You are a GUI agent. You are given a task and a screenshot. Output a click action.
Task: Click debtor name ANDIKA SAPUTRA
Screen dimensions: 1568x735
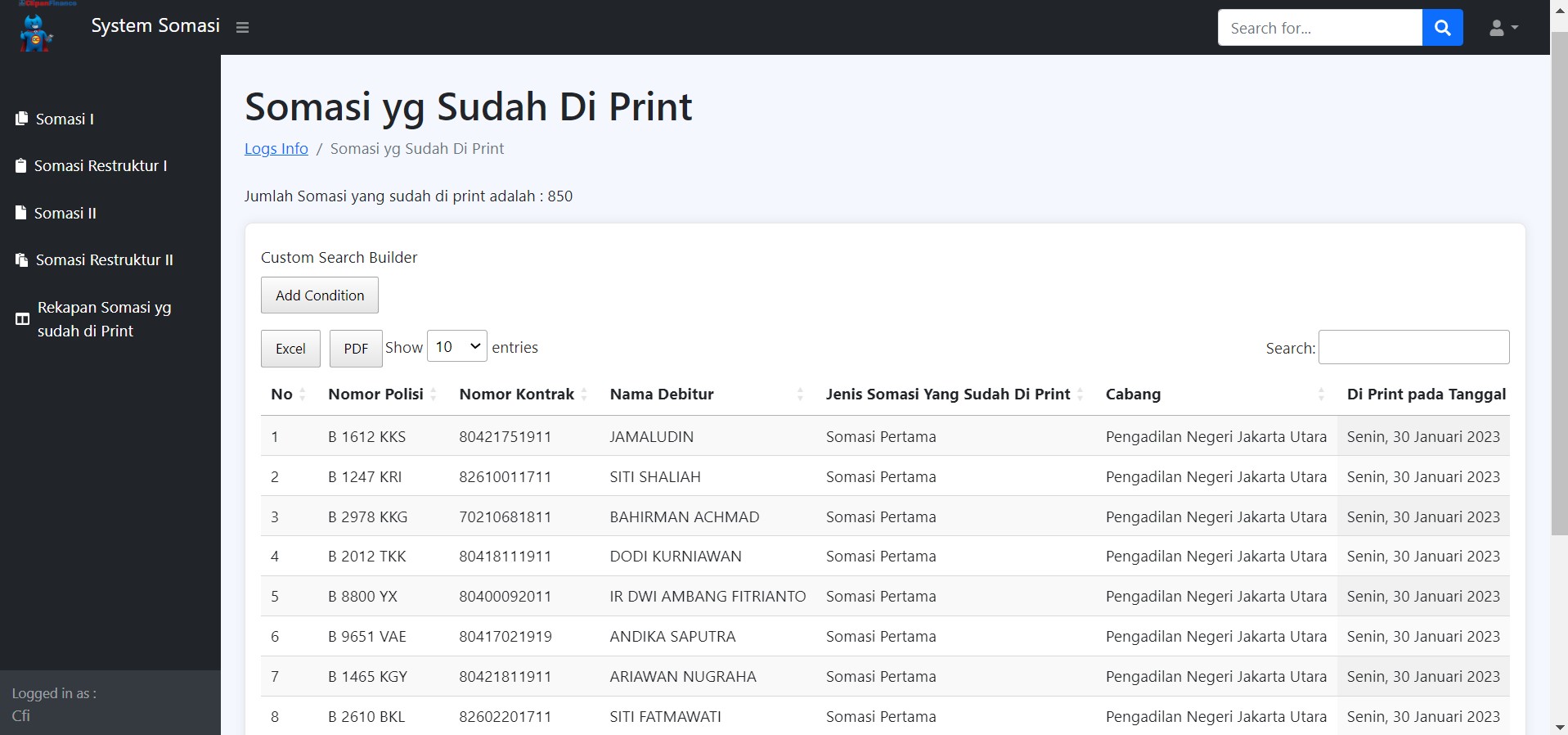[x=672, y=637]
